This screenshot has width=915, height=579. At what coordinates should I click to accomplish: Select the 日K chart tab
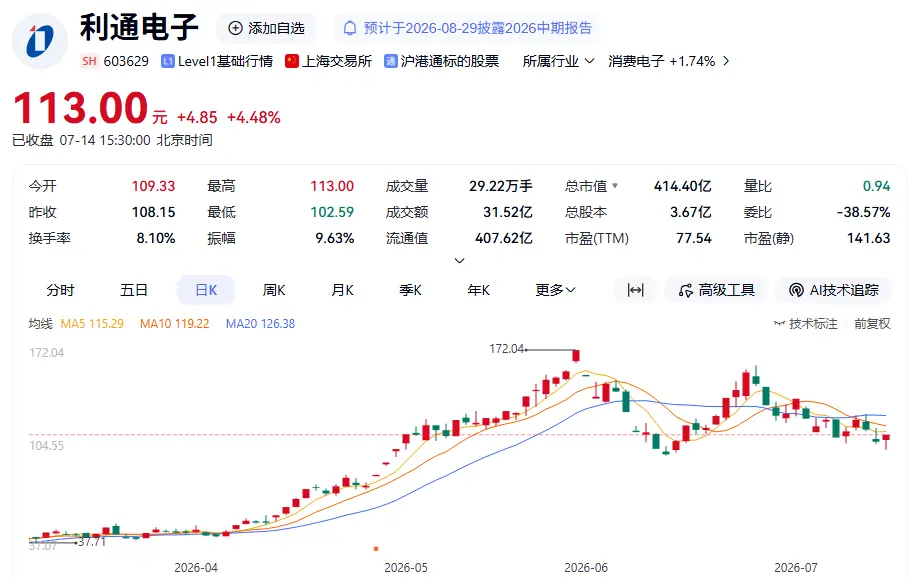206,290
